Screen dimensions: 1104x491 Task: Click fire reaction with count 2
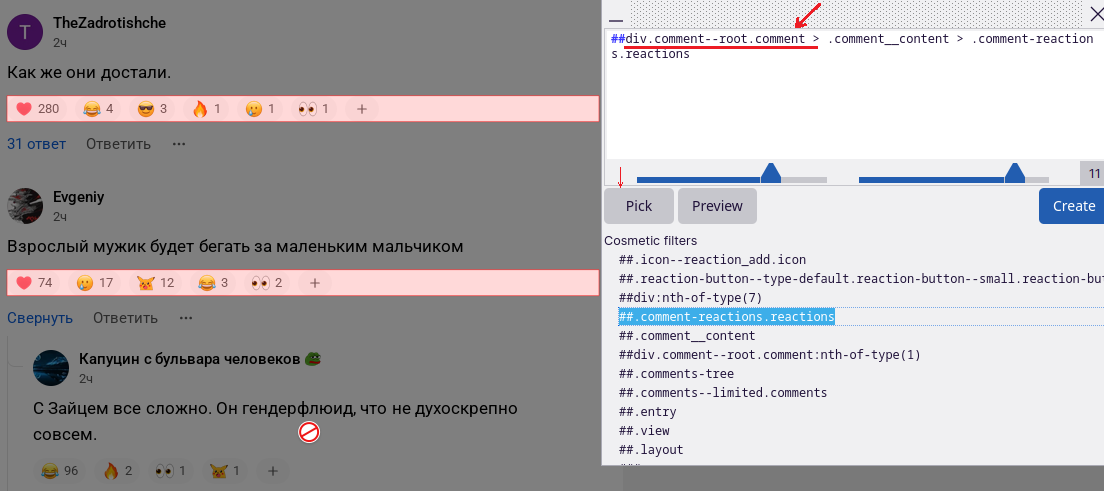click(x=118, y=471)
